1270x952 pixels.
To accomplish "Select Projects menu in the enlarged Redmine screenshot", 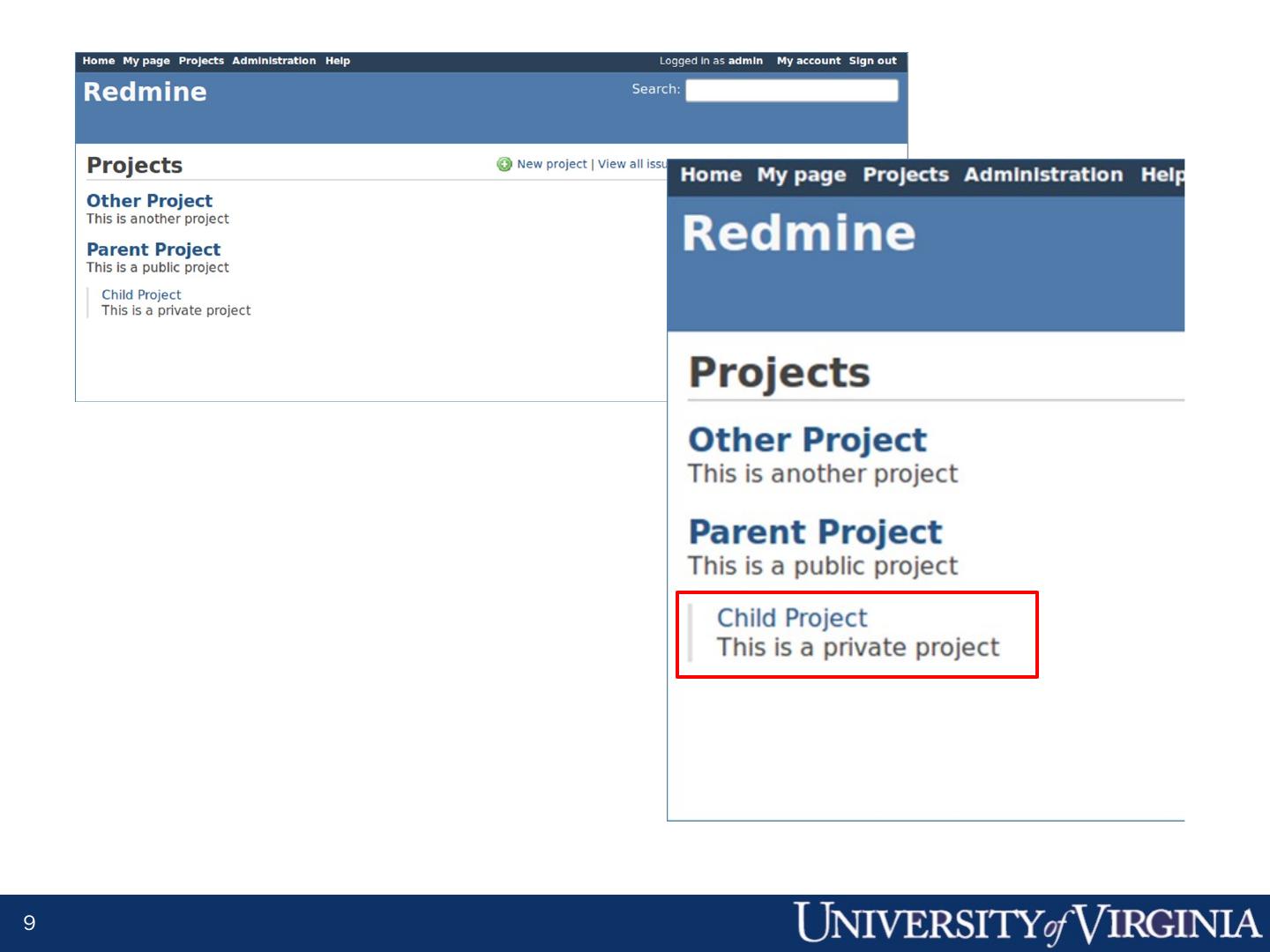I will pyautogui.click(x=906, y=175).
